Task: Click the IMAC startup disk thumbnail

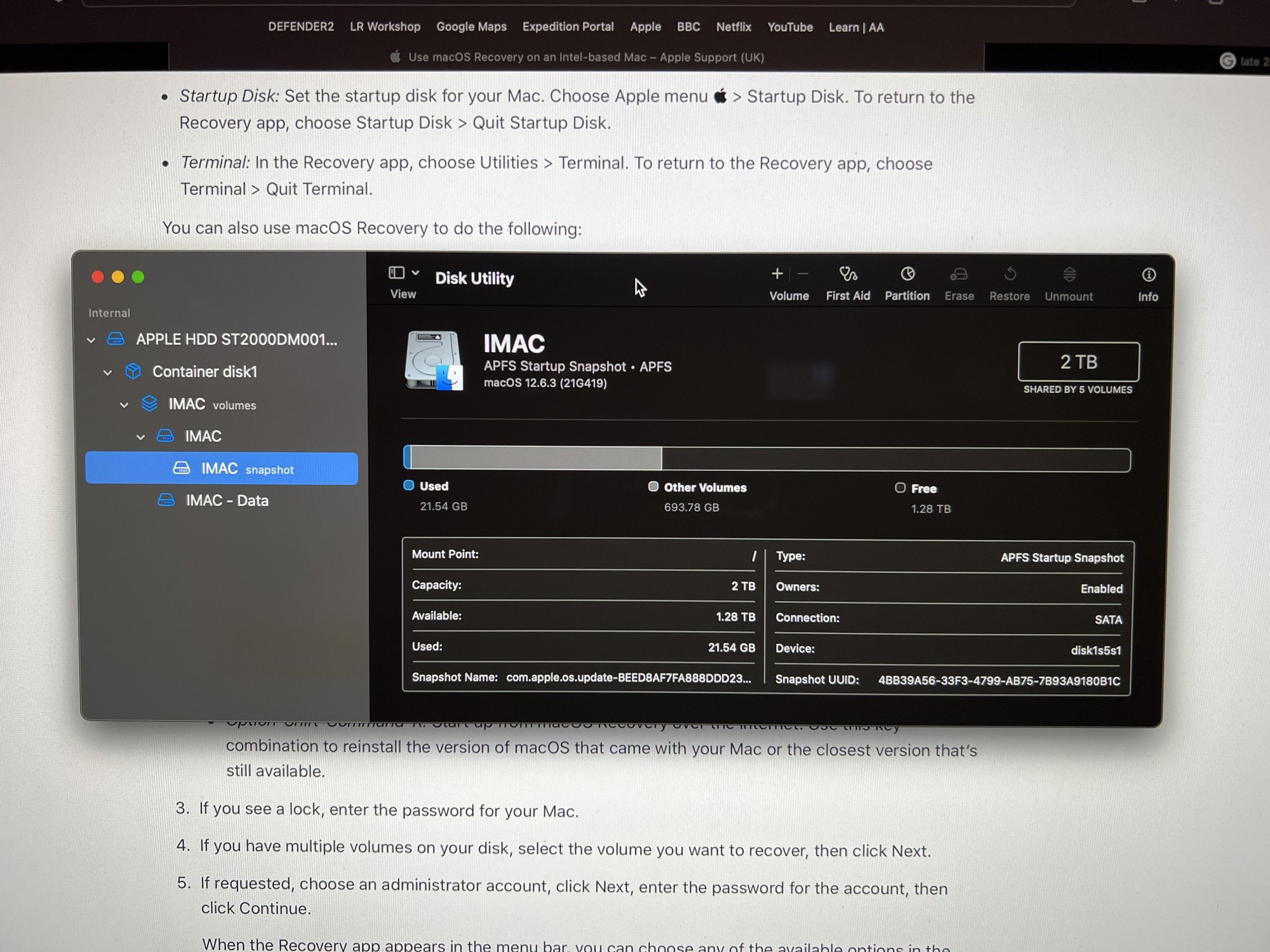Action: pyautogui.click(x=434, y=360)
